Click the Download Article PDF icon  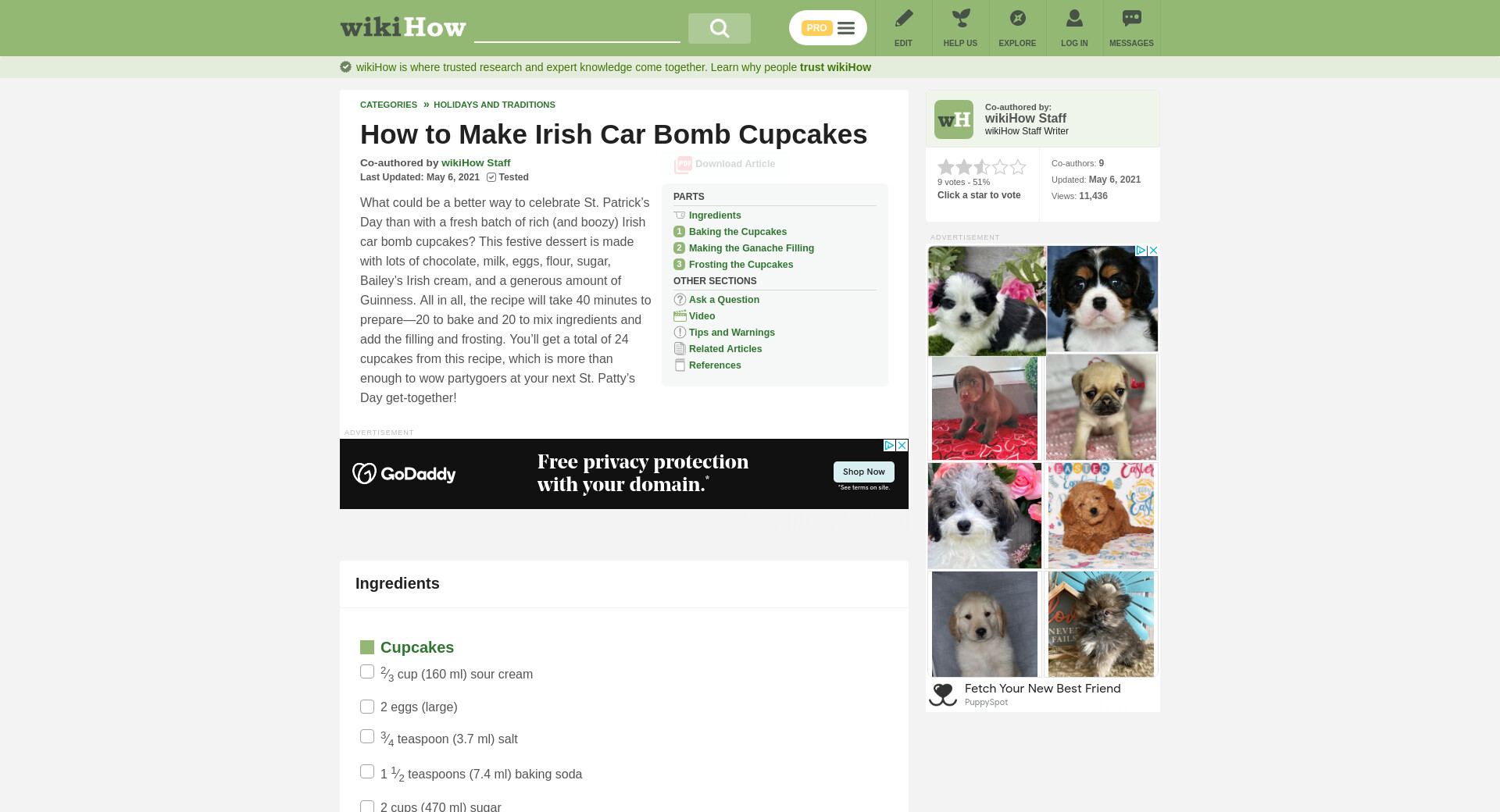[x=683, y=165]
